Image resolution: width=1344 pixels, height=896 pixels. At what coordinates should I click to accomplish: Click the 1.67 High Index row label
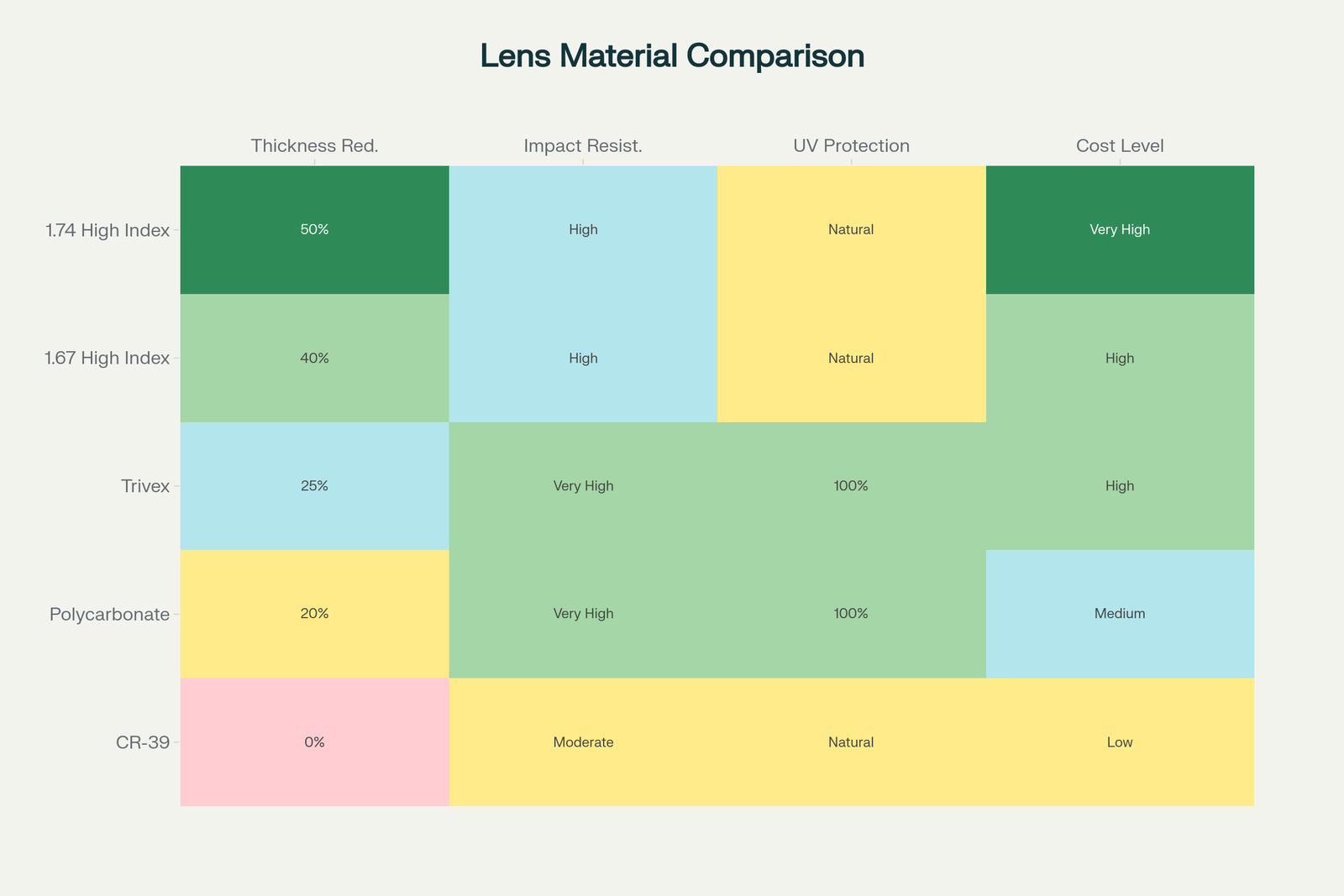point(108,359)
